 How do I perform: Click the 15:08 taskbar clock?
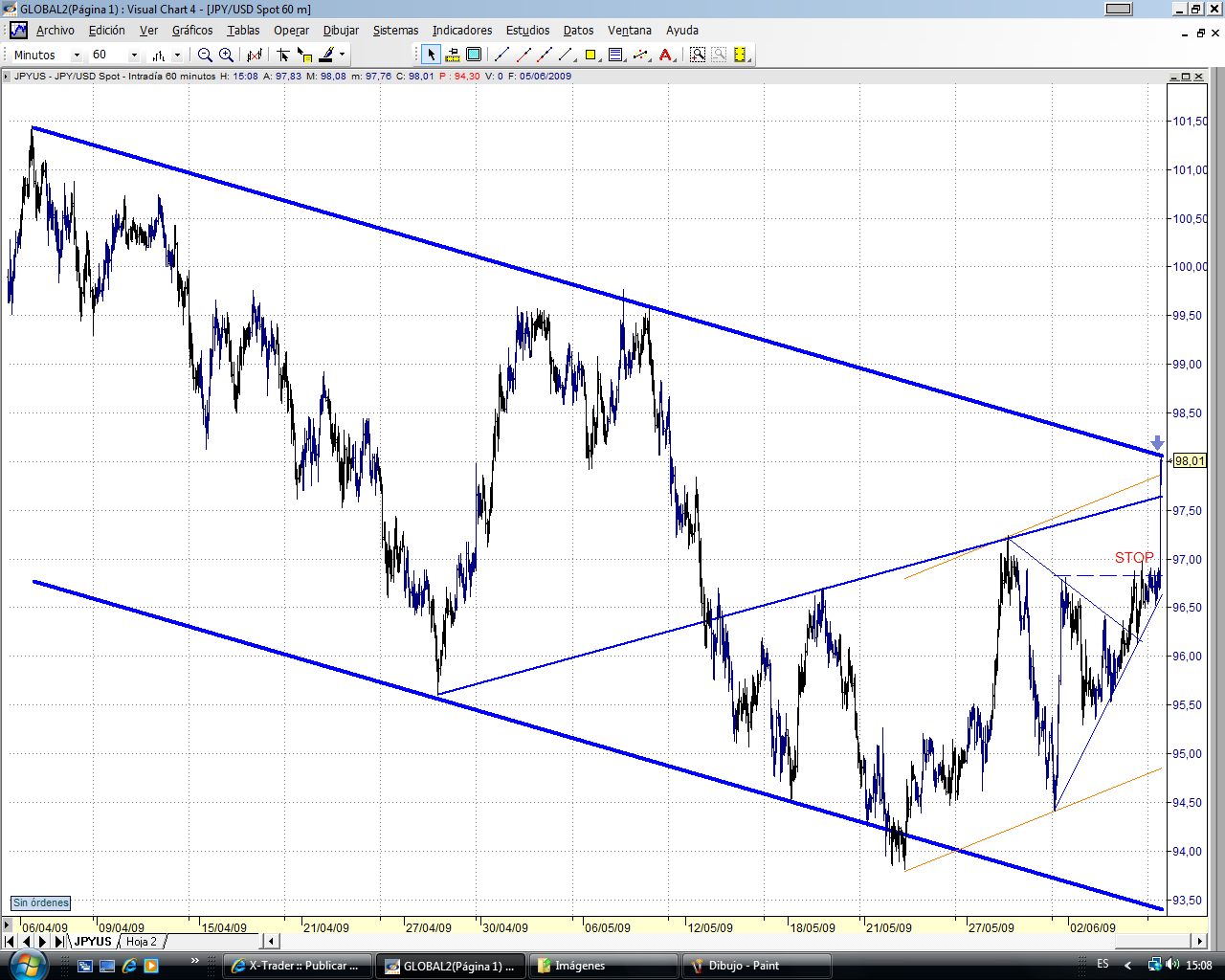(1199, 965)
